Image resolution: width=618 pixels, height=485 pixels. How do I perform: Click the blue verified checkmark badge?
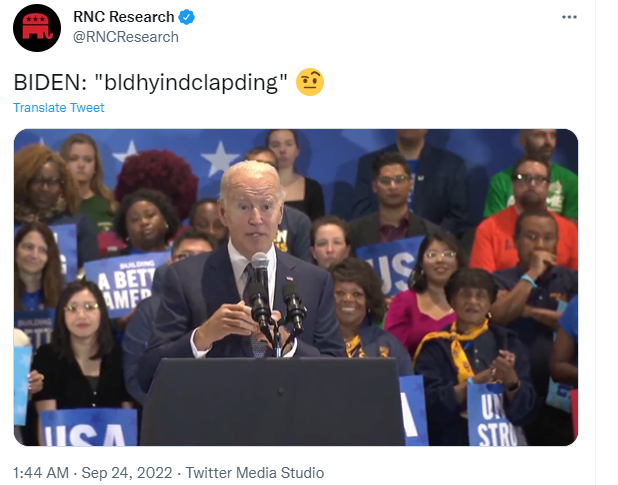186,17
